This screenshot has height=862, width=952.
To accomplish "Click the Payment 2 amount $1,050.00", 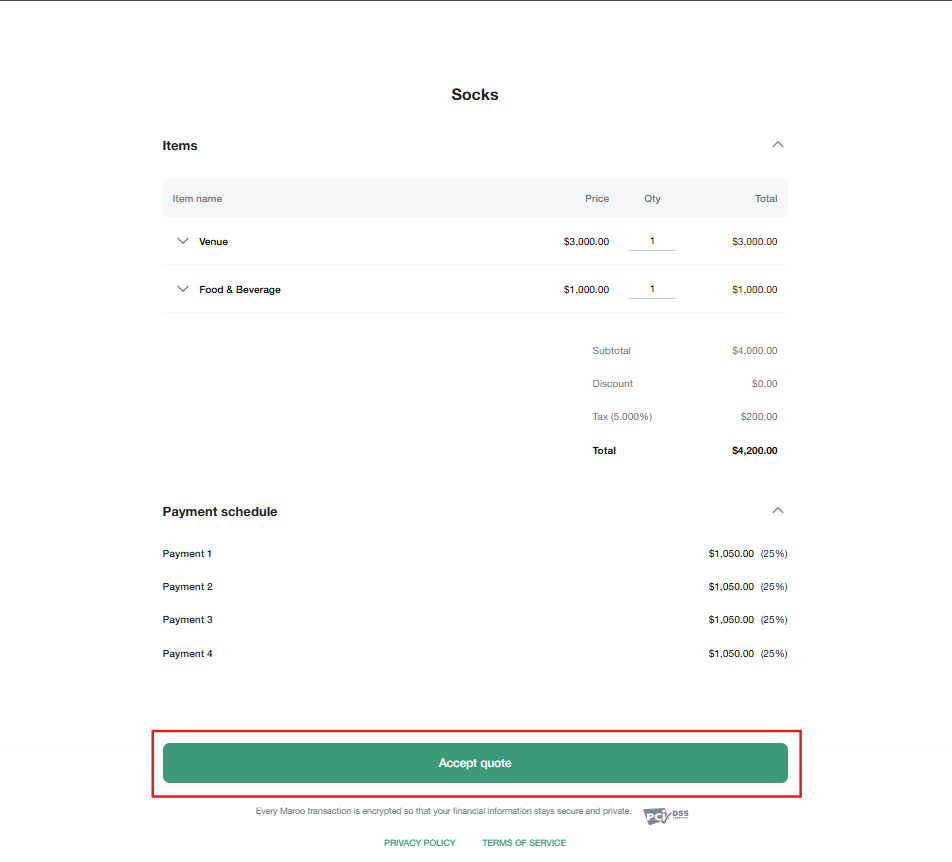I will tap(730, 587).
